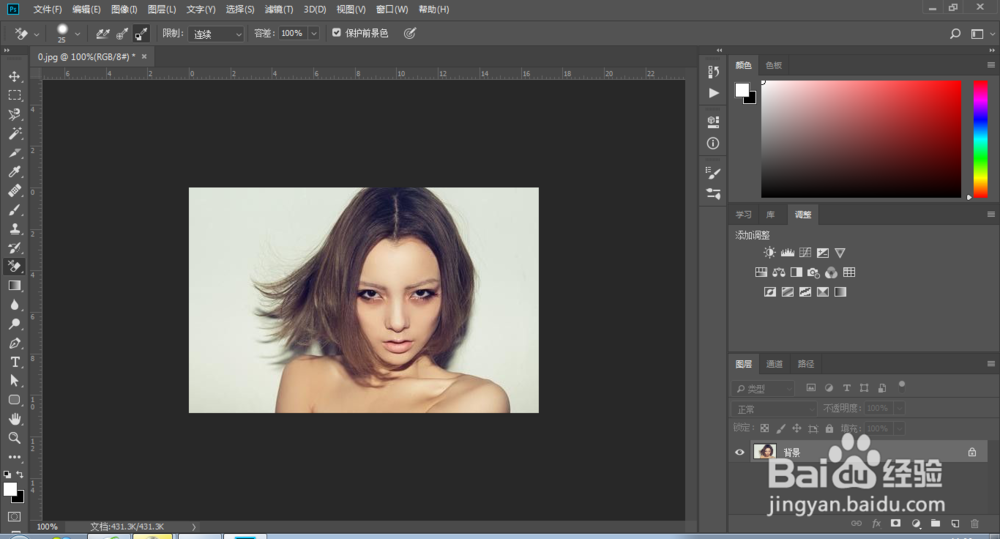Select the Dodge tool
The image size is (1000, 539).
click(x=15, y=324)
